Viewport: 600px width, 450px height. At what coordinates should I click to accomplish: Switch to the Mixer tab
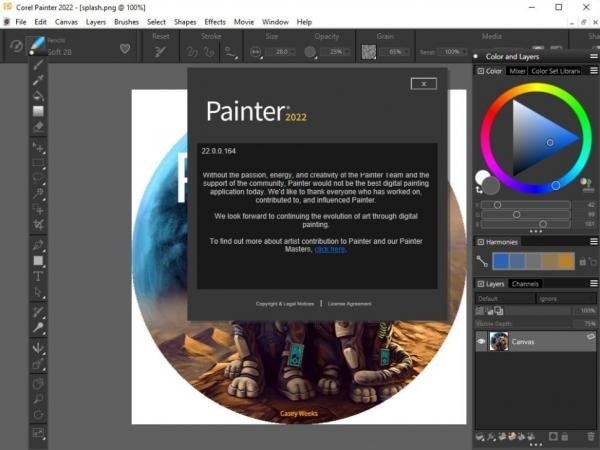tap(517, 71)
